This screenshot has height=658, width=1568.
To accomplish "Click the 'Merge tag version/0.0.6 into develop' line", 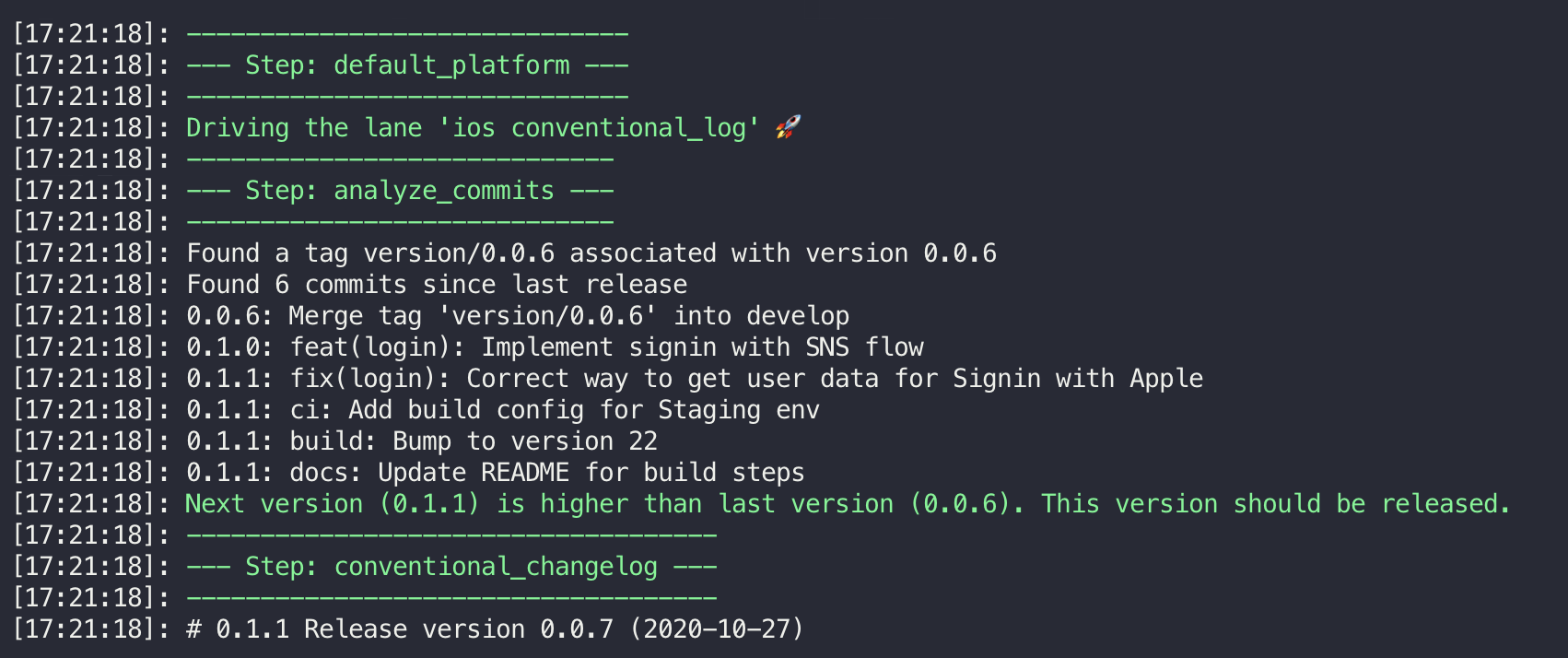I will pyautogui.click(x=518, y=316).
